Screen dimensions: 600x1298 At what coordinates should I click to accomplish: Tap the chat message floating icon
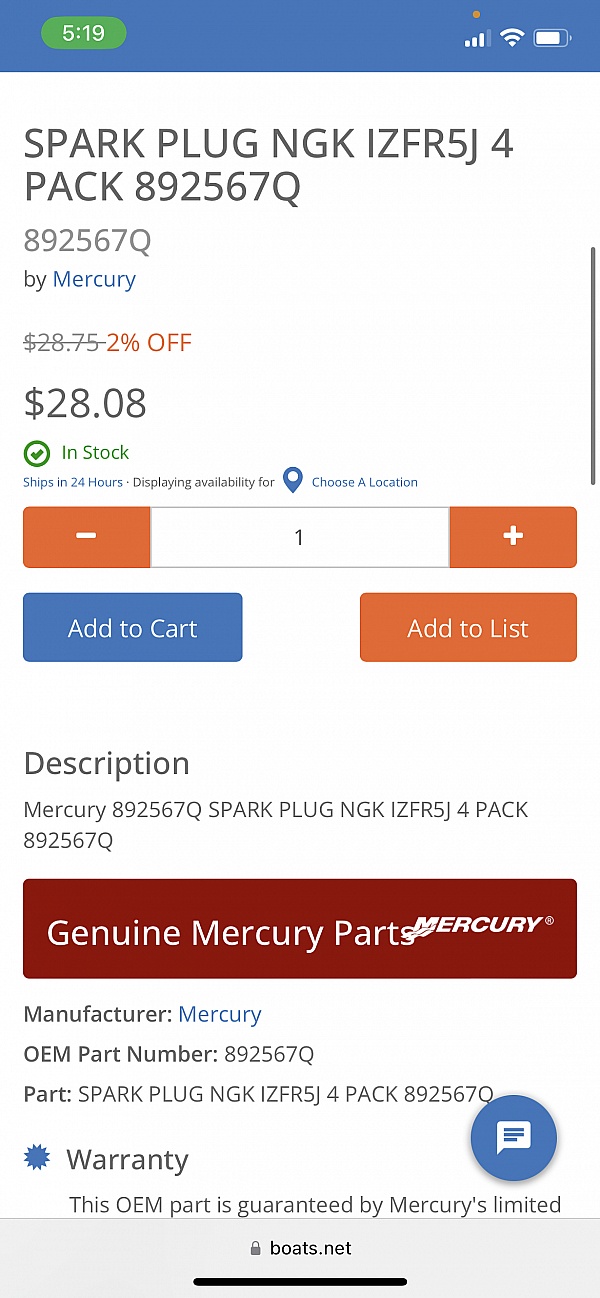tap(513, 1138)
